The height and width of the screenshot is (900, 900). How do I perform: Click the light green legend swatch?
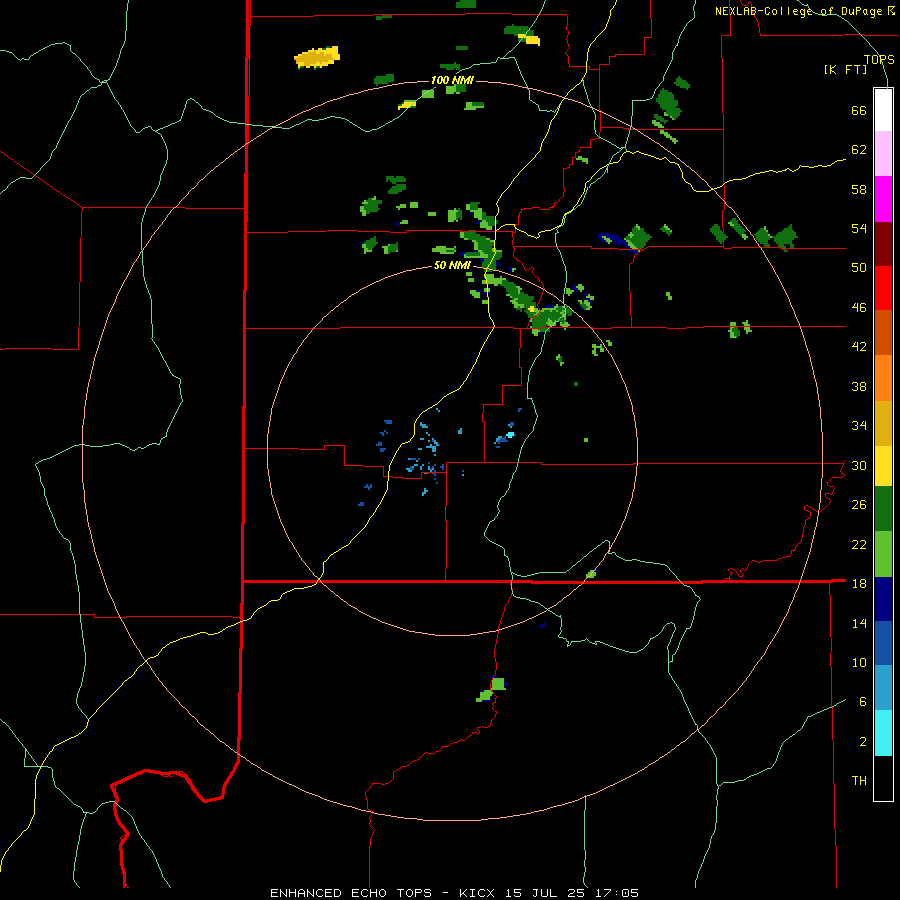883,554
